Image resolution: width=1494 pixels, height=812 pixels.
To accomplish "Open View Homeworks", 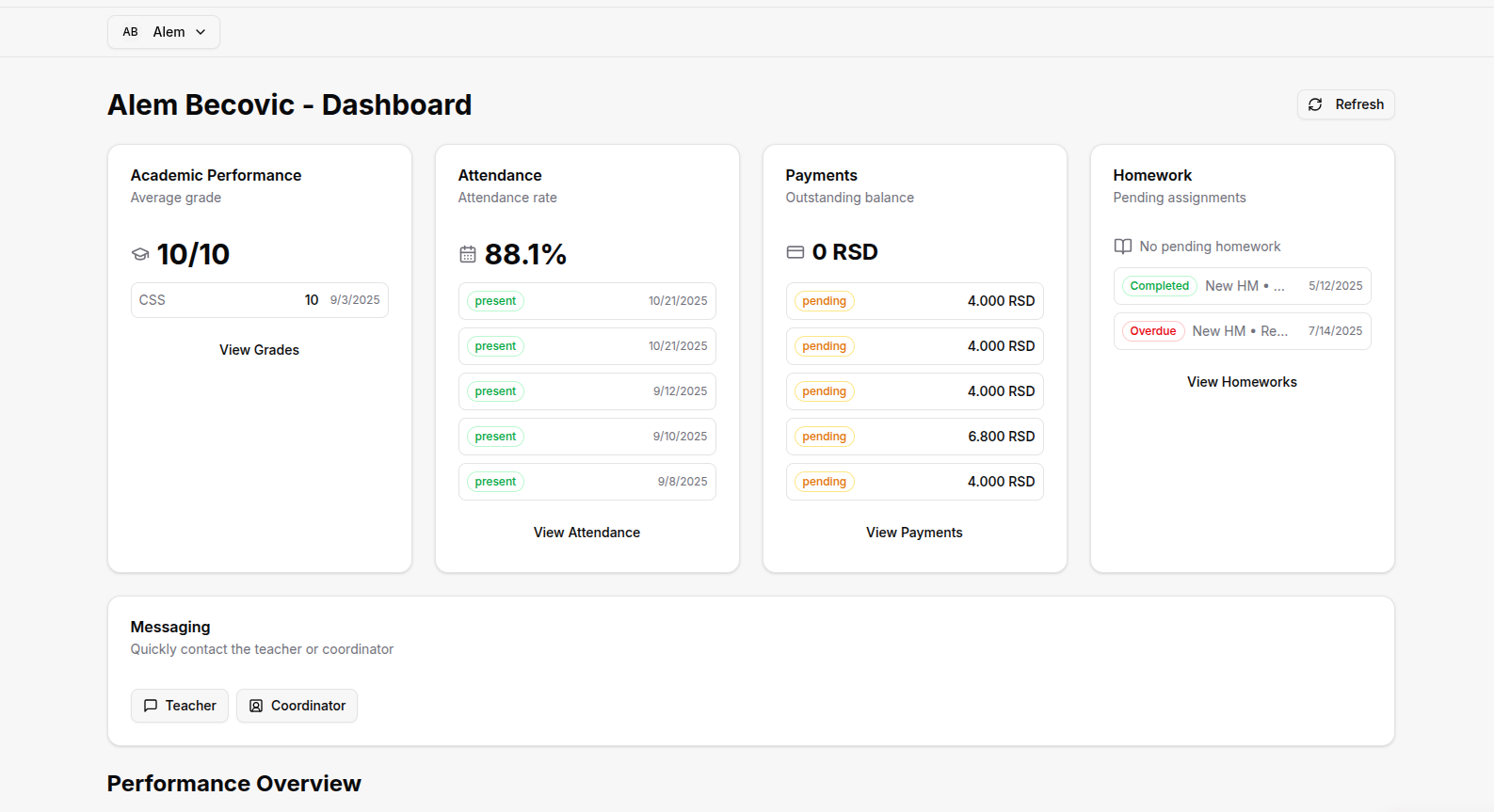I will (1242, 382).
